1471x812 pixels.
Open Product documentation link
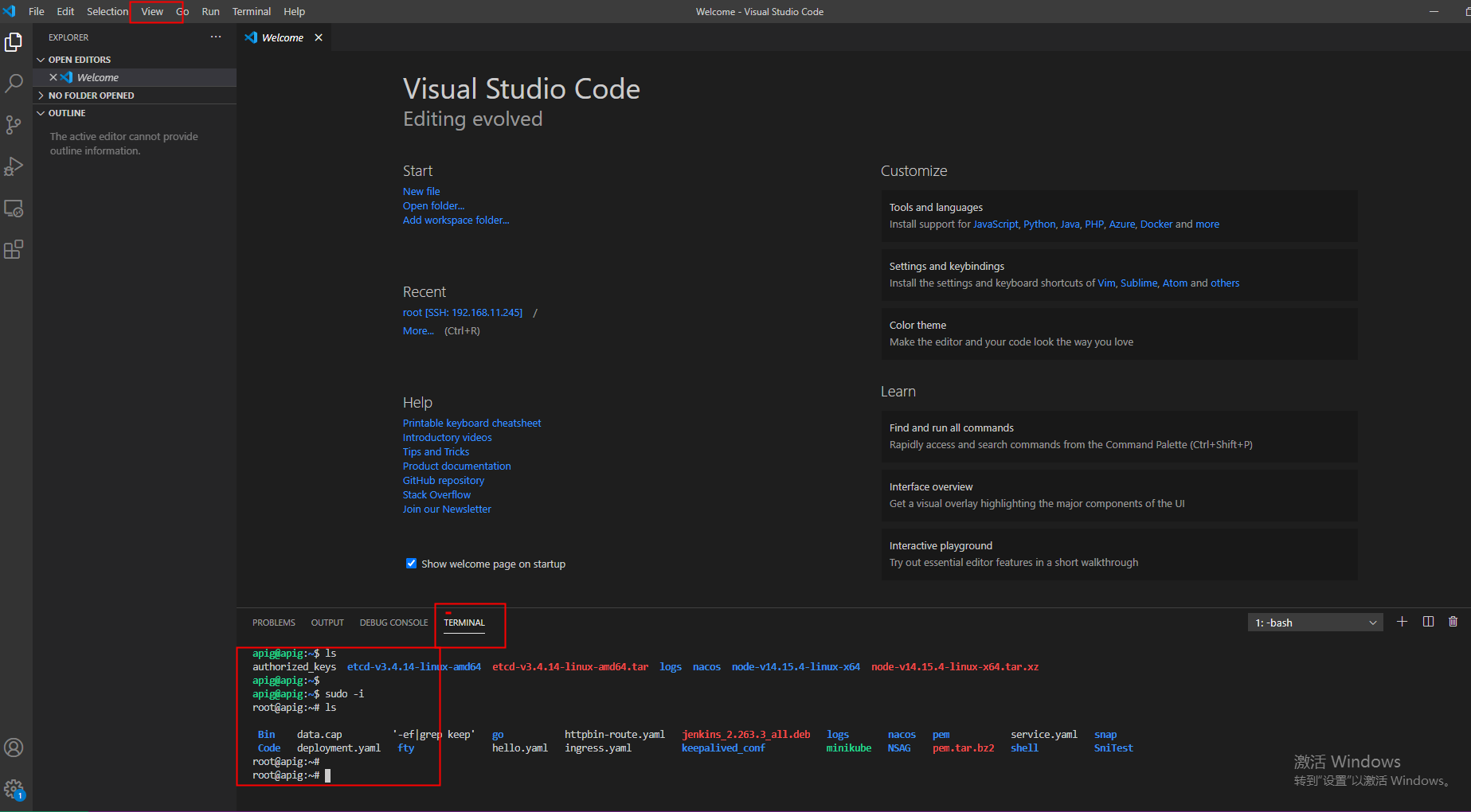click(456, 466)
